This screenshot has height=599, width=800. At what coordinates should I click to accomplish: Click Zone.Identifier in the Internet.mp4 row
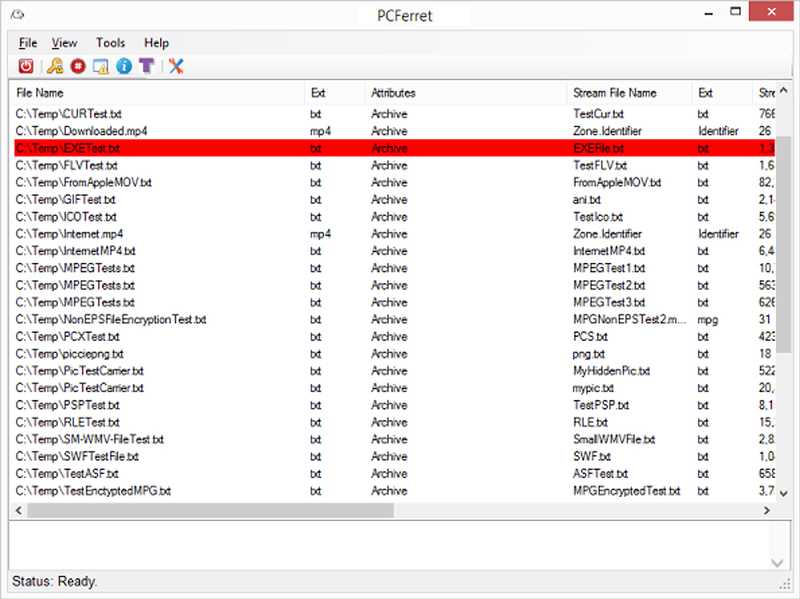[607, 234]
